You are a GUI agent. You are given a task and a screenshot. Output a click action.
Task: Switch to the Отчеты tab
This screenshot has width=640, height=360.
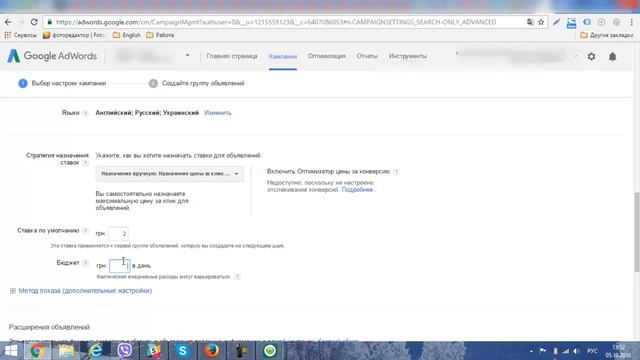[367, 56]
